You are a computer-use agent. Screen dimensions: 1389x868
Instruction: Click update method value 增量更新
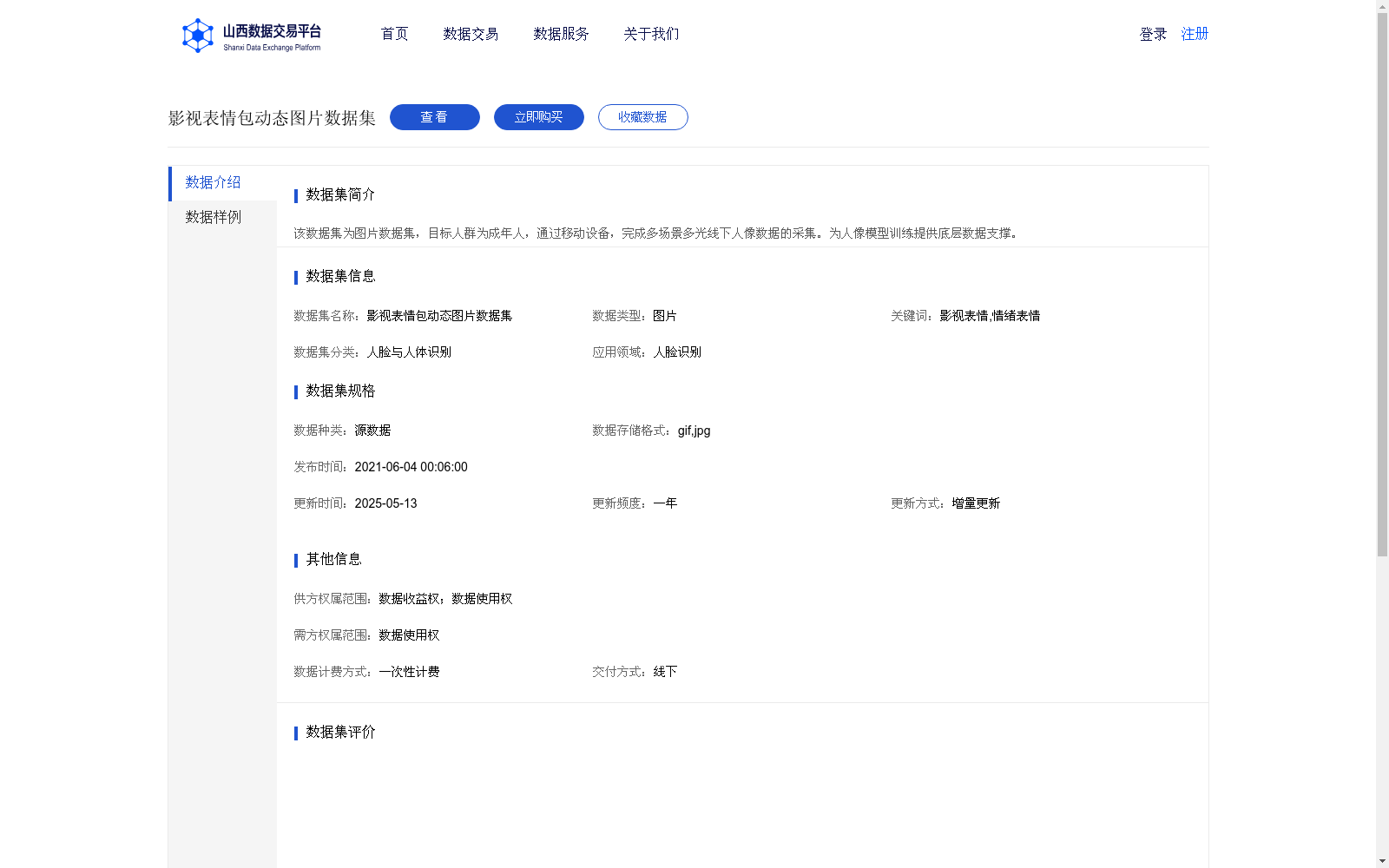[x=976, y=503]
